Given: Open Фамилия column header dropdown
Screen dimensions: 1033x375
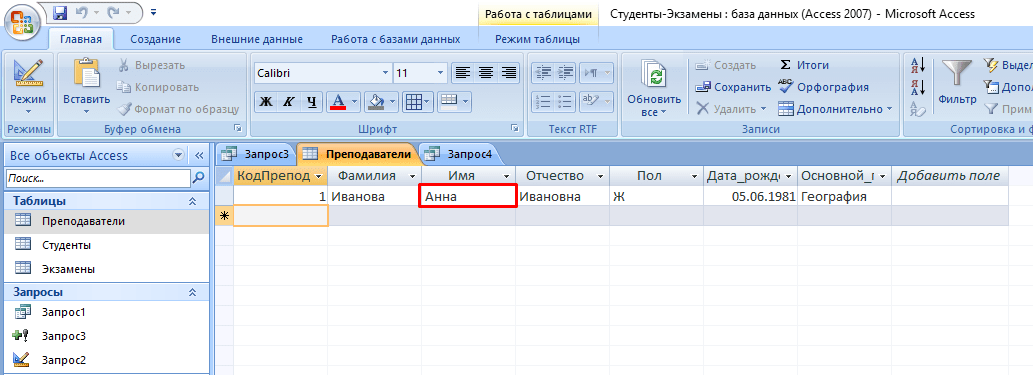Looking at the screenshot, I should [x=413, y=176].
